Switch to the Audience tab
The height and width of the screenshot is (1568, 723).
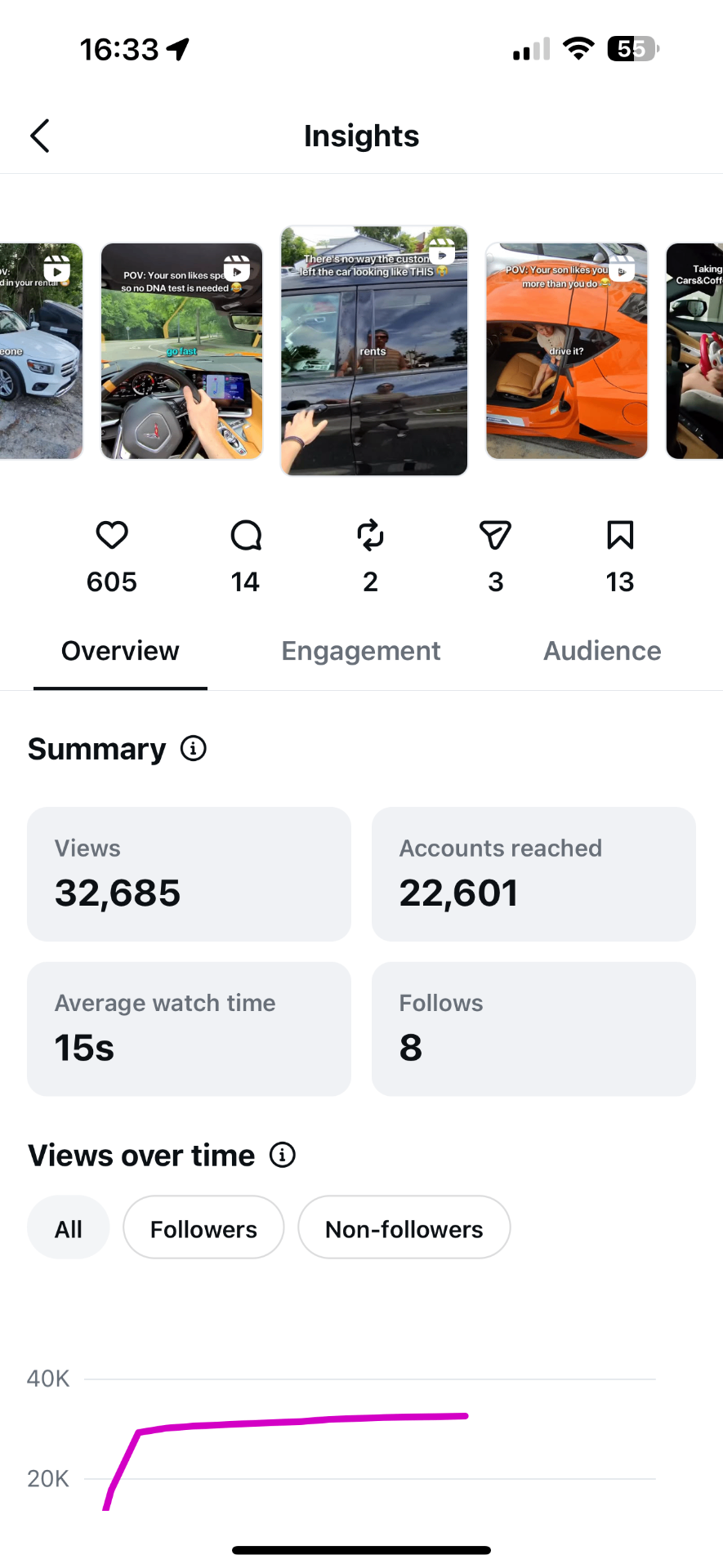click(x=603, y=651)
